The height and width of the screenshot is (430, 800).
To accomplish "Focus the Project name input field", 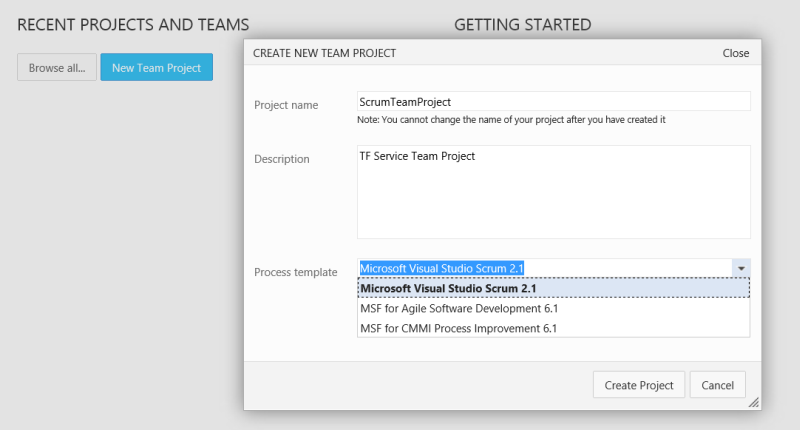I will tap(553, 101).
